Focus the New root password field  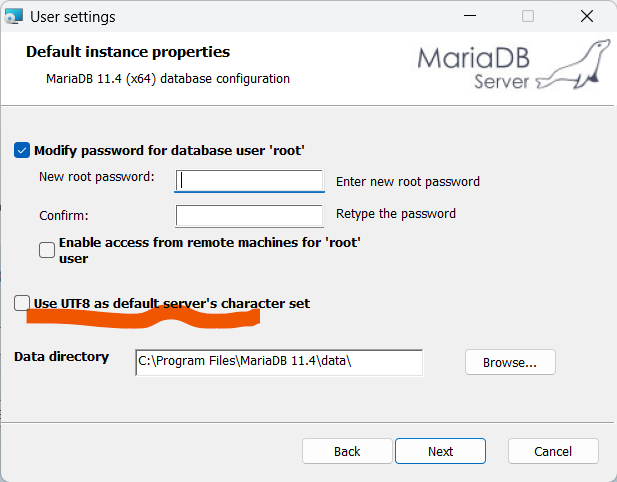tap(249, 181)
